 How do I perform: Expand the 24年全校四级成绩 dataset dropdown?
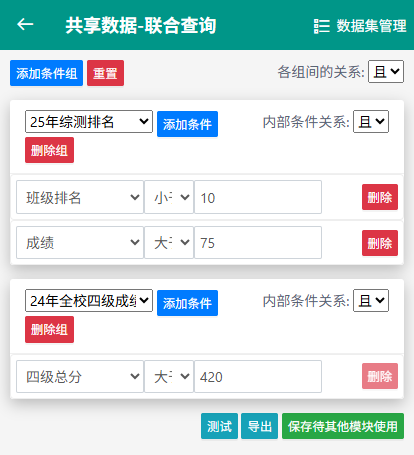pyautogui.click(x=89, y=301)
